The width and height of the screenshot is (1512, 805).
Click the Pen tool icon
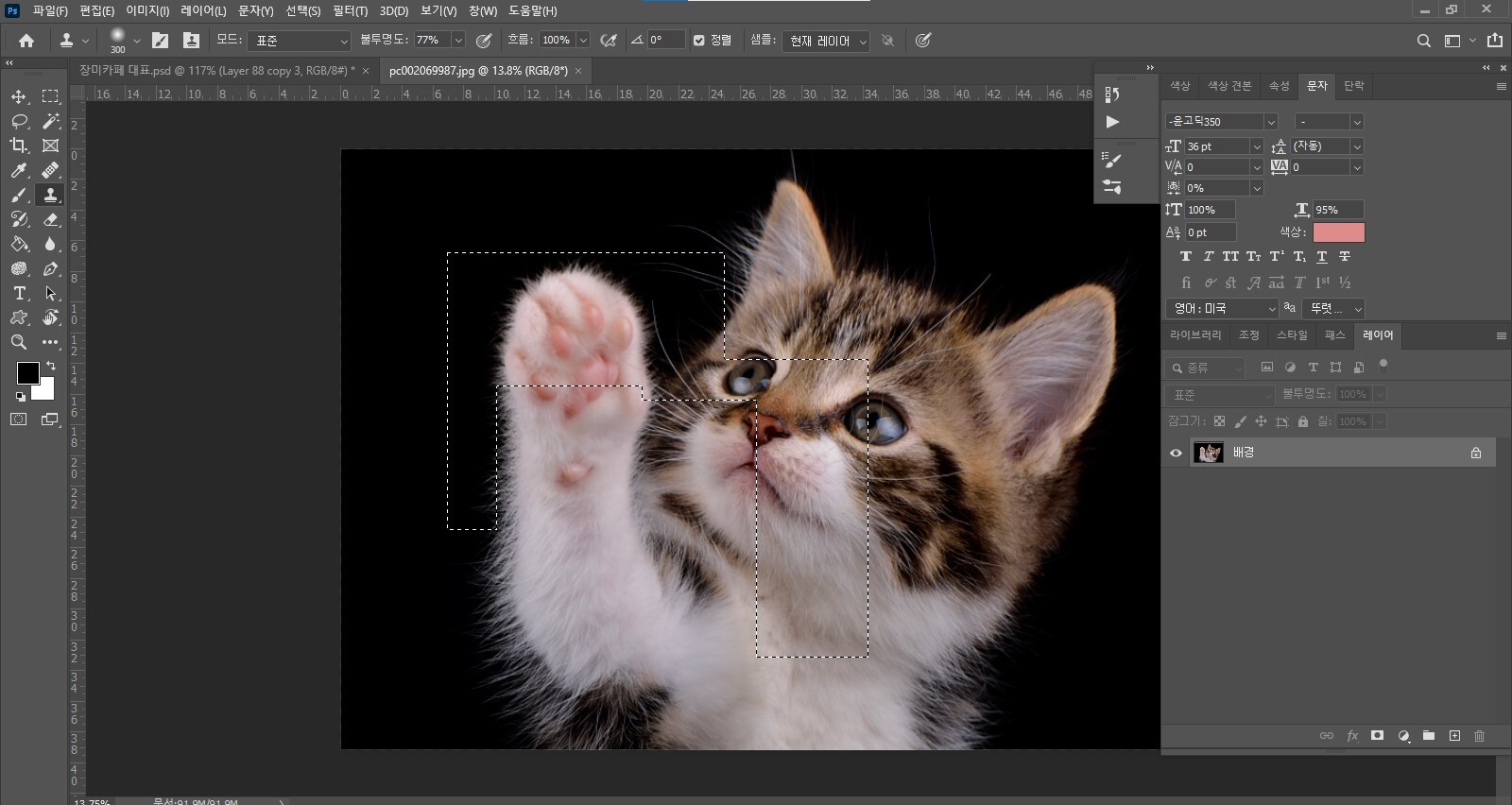(x=51, y=268)
